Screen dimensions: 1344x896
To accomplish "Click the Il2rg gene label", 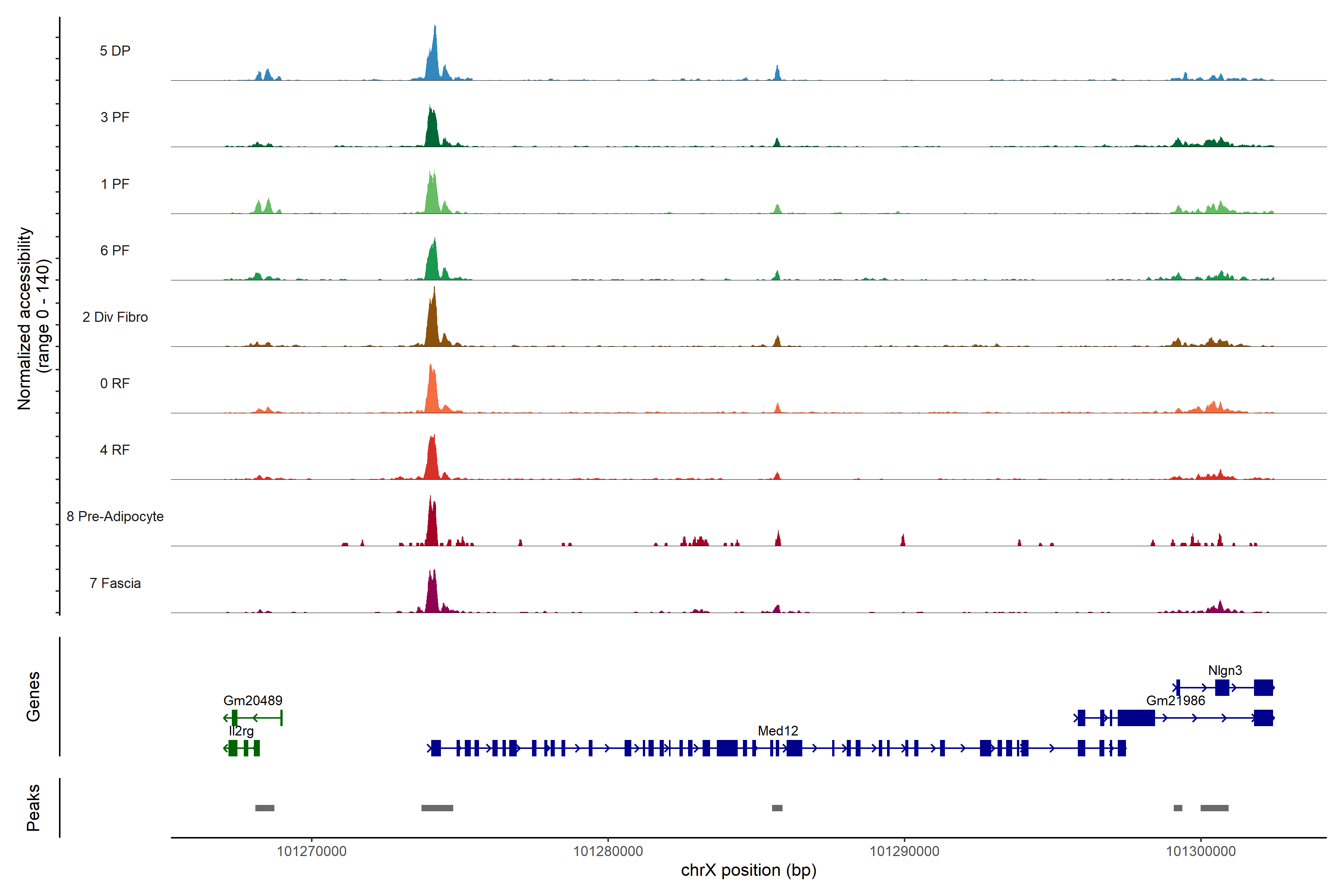I will (241, 731).
